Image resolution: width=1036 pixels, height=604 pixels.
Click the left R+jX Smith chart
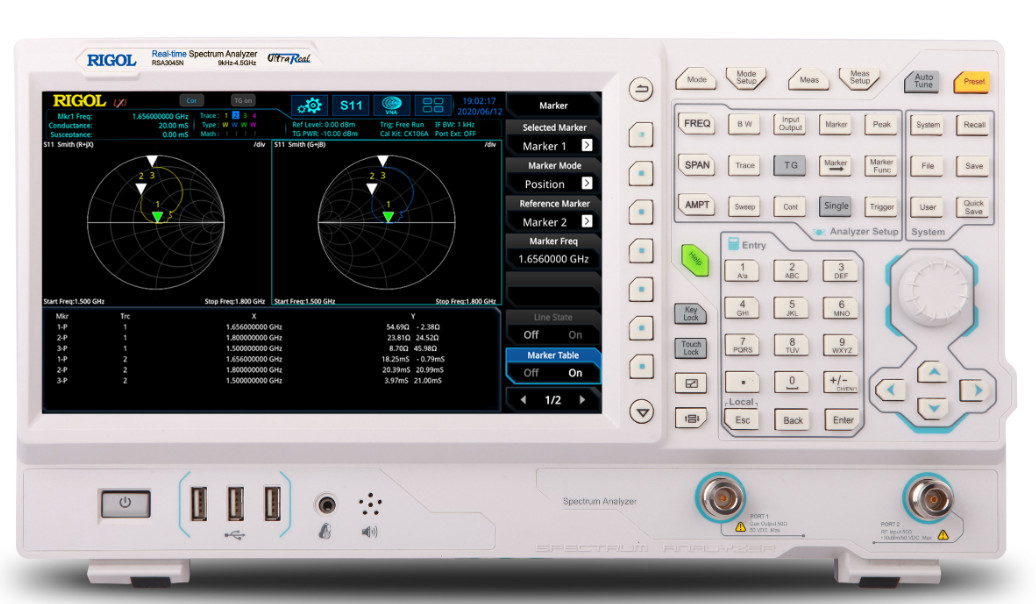pos(156,222)
